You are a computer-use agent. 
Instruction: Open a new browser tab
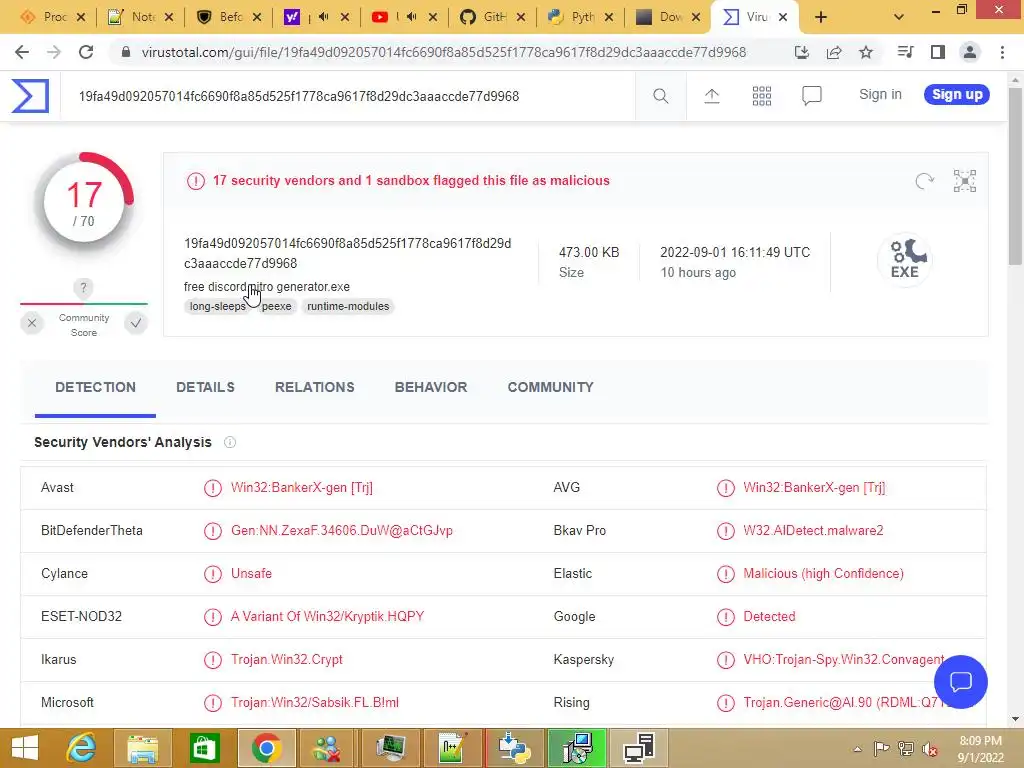coord(821,17)
